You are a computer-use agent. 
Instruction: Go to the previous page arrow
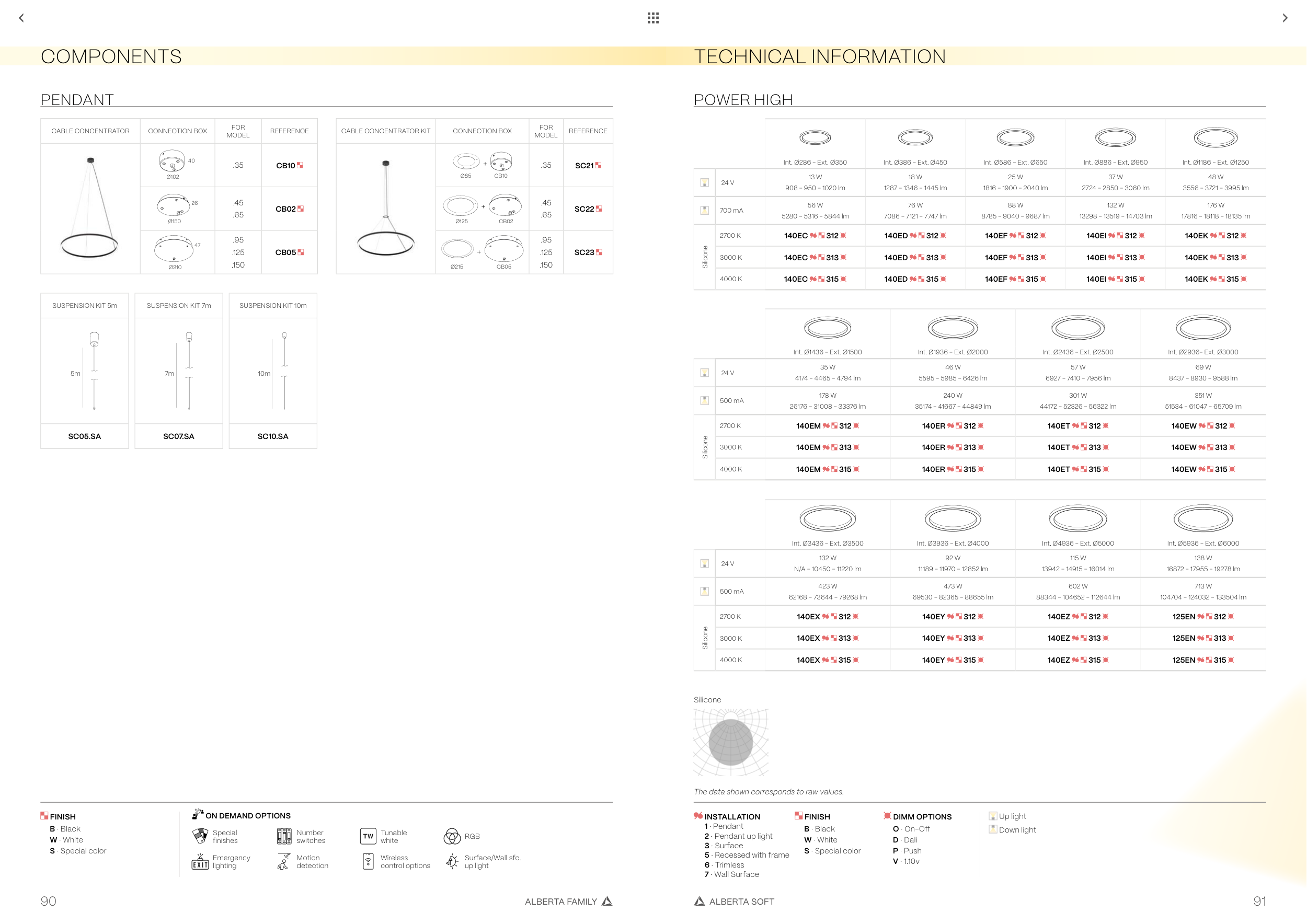pyautogui.click(x=21, y=18)
